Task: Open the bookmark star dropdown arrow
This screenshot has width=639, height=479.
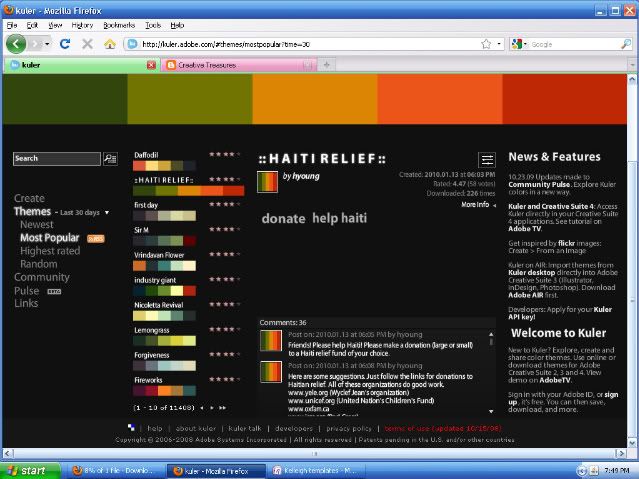Action: 499,44
